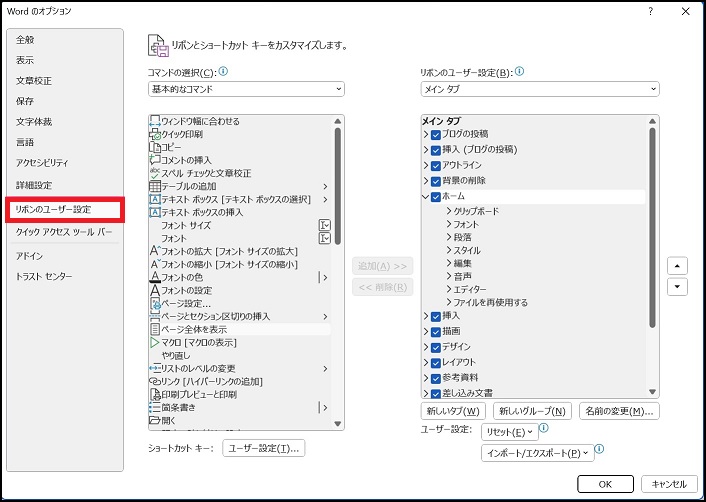Uncheck the ブログの投稿 tab checkbox
The width and height of the screenshot is (706, 502).
pyautogui.click(x=435, y=135)
